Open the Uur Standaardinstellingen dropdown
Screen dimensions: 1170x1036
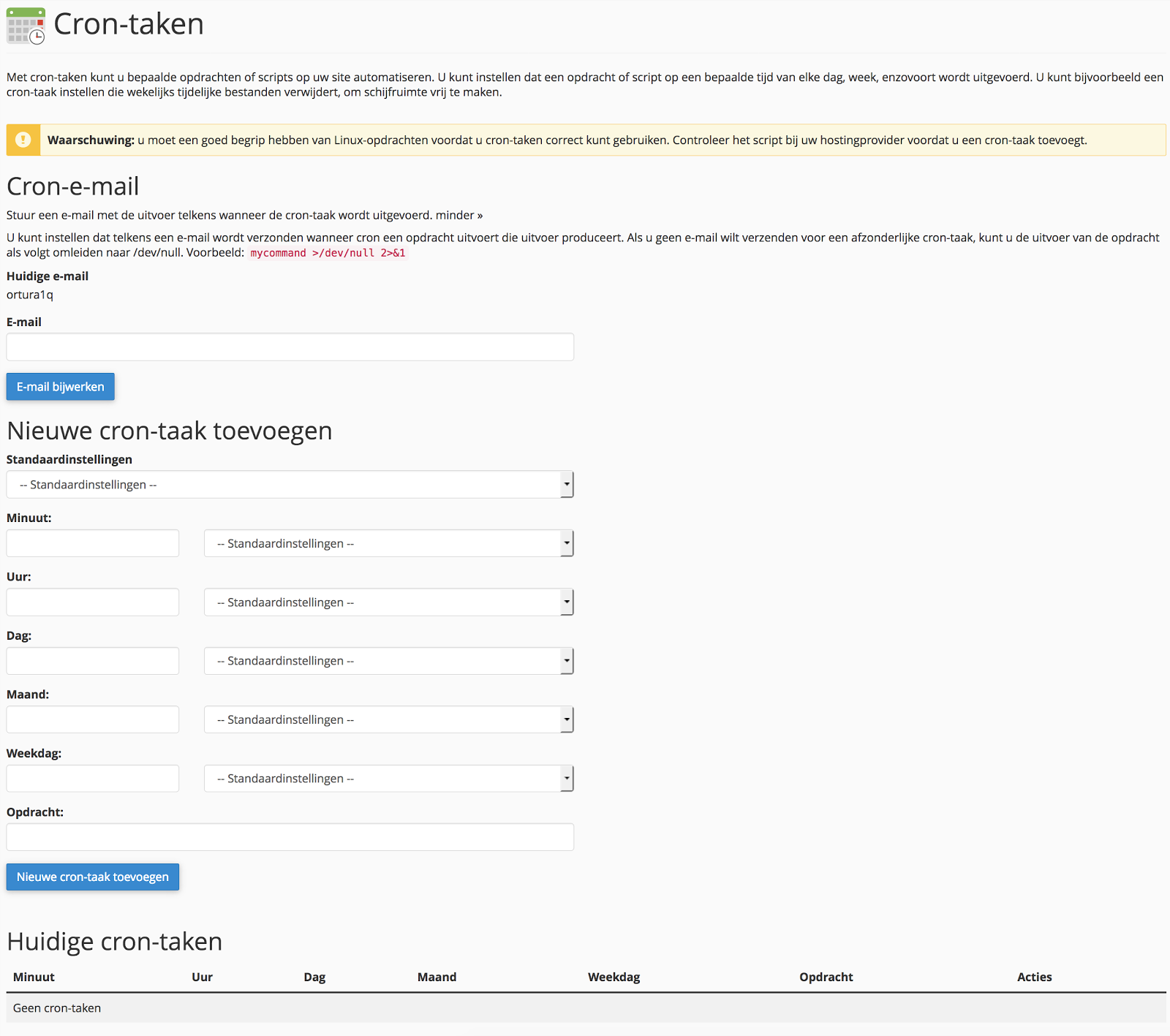[x=389, y=602]
